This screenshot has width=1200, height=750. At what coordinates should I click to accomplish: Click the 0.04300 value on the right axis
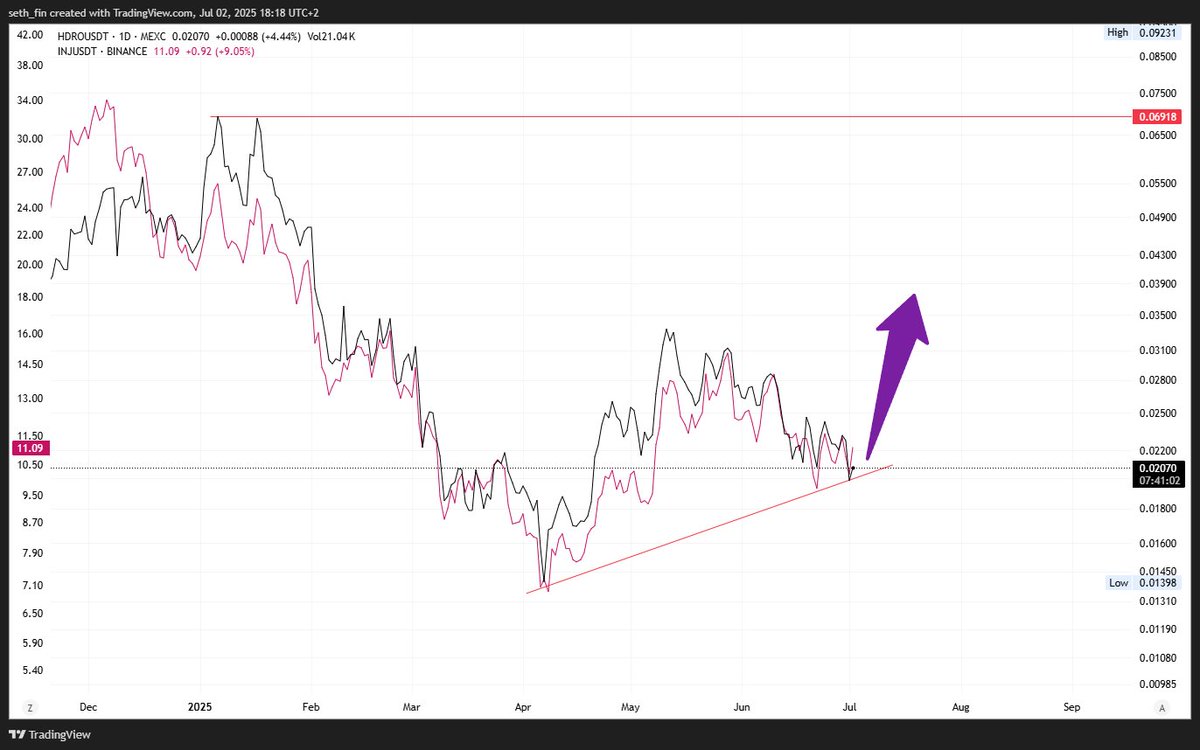point(1159,255)
